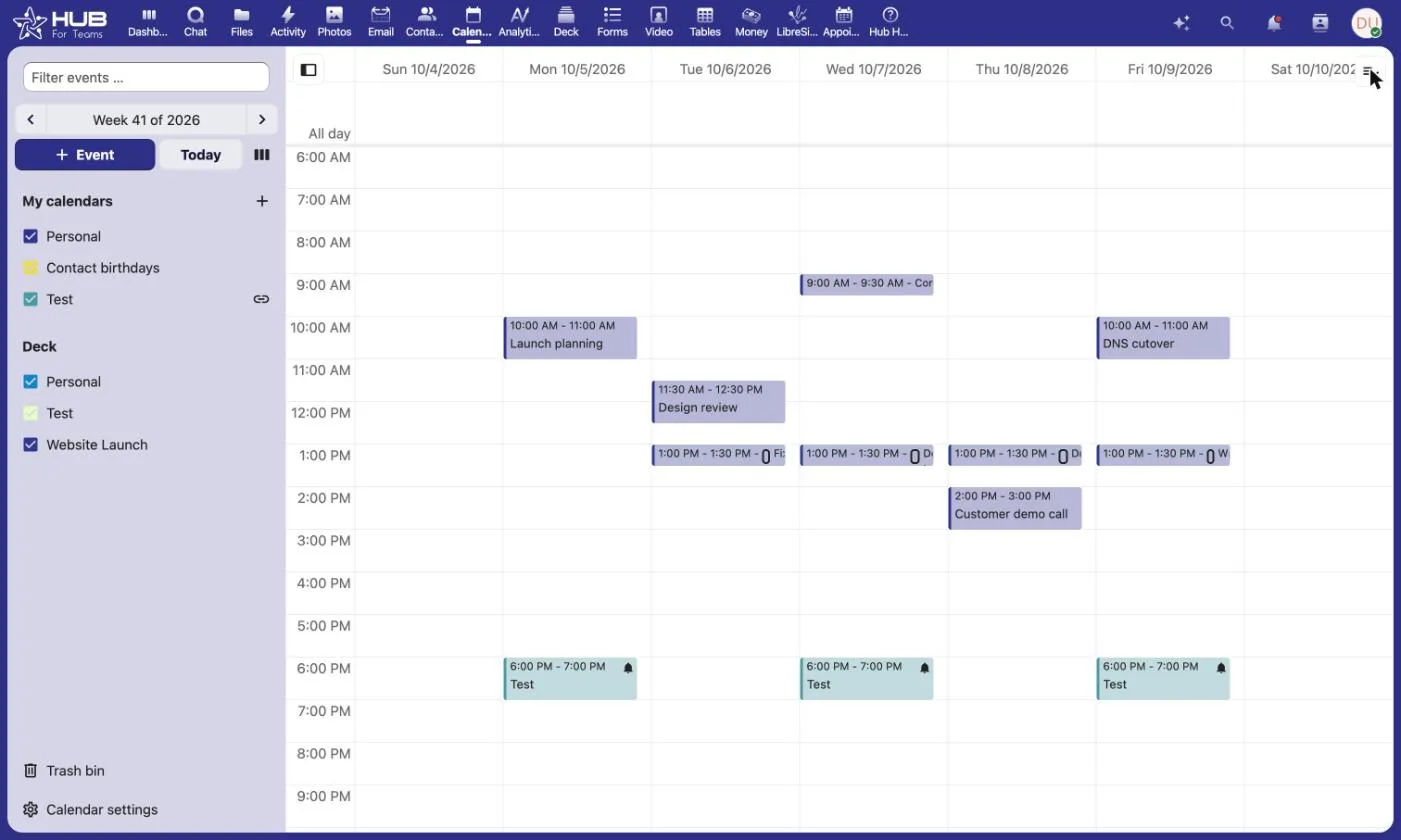Open the contacts menu icon near avatar
The width and height of the screenshot is (1401, 840).
pyautogui.click(x=1320, y=23)
